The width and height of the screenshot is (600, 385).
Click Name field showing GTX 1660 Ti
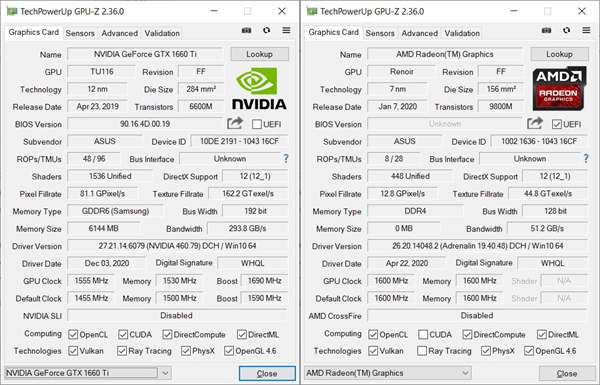145,54
